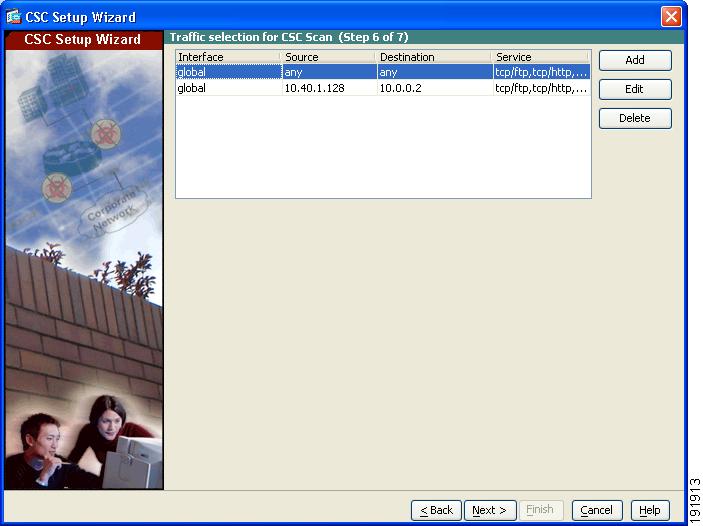Sort by the Source column header
Viewport: 703px width, 526px height.
tap(328, 57)
